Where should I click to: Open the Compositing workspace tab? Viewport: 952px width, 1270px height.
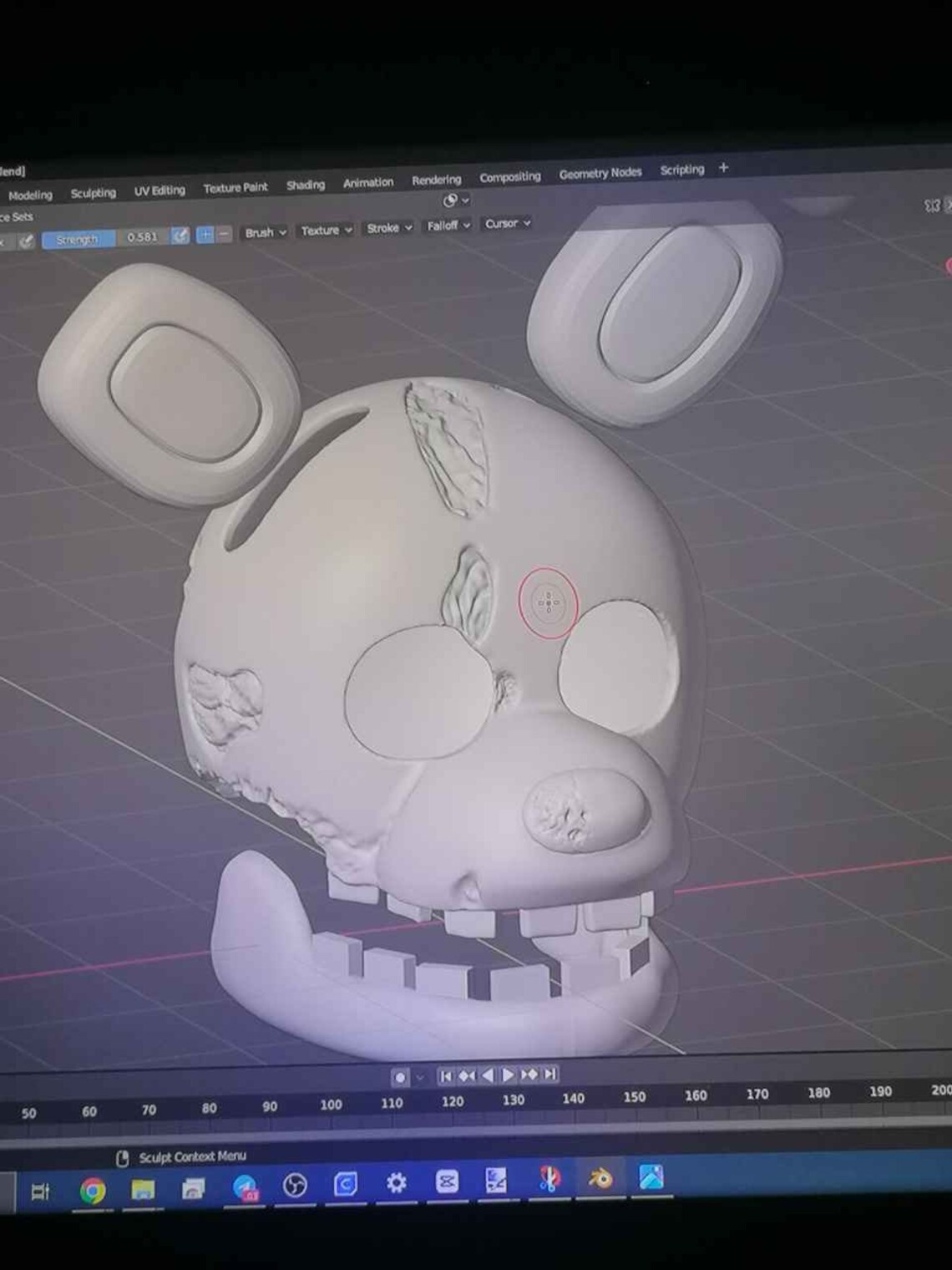509,177
